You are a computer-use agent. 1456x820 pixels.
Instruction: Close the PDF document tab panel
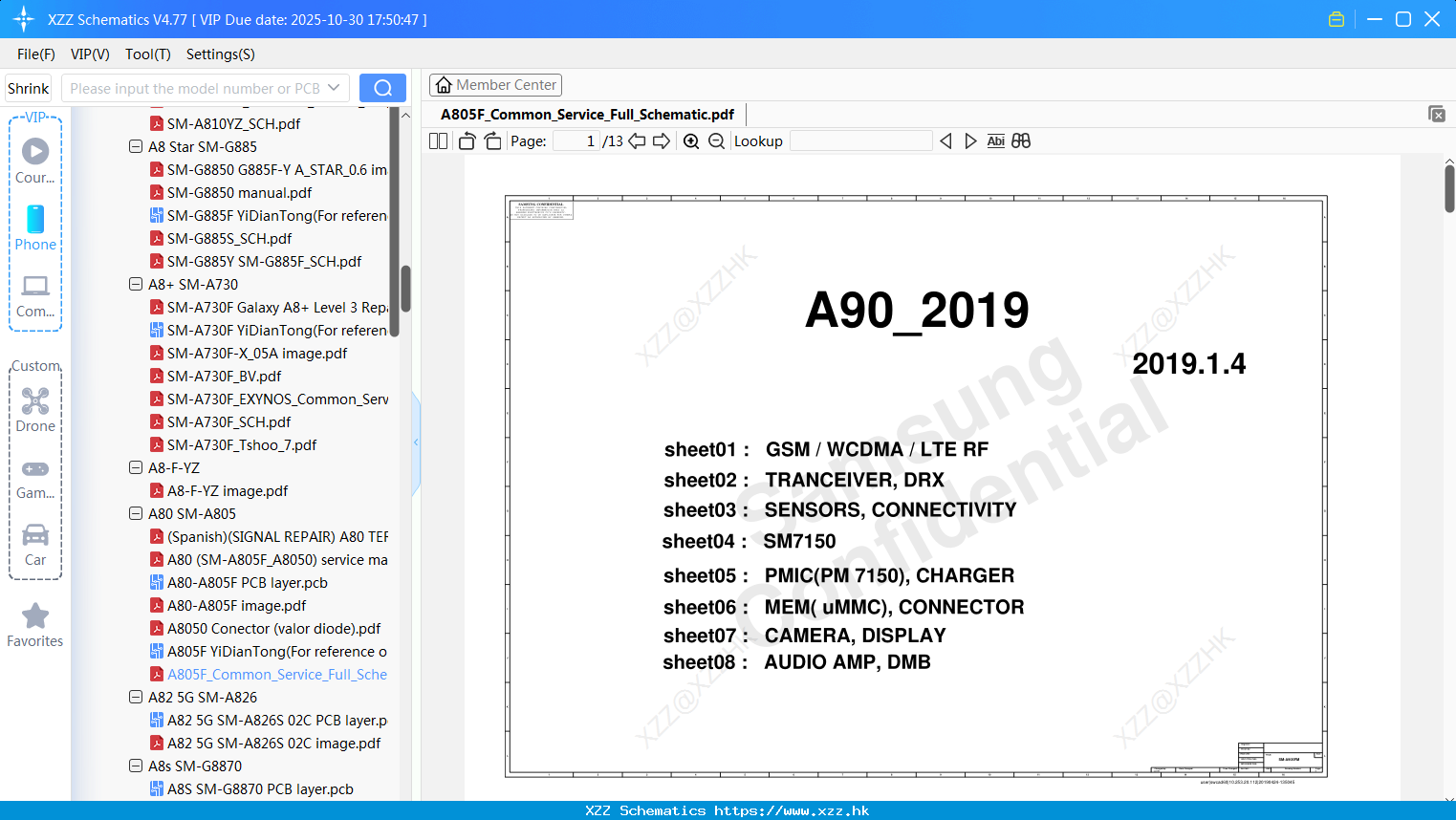(x=1437, y=114)
